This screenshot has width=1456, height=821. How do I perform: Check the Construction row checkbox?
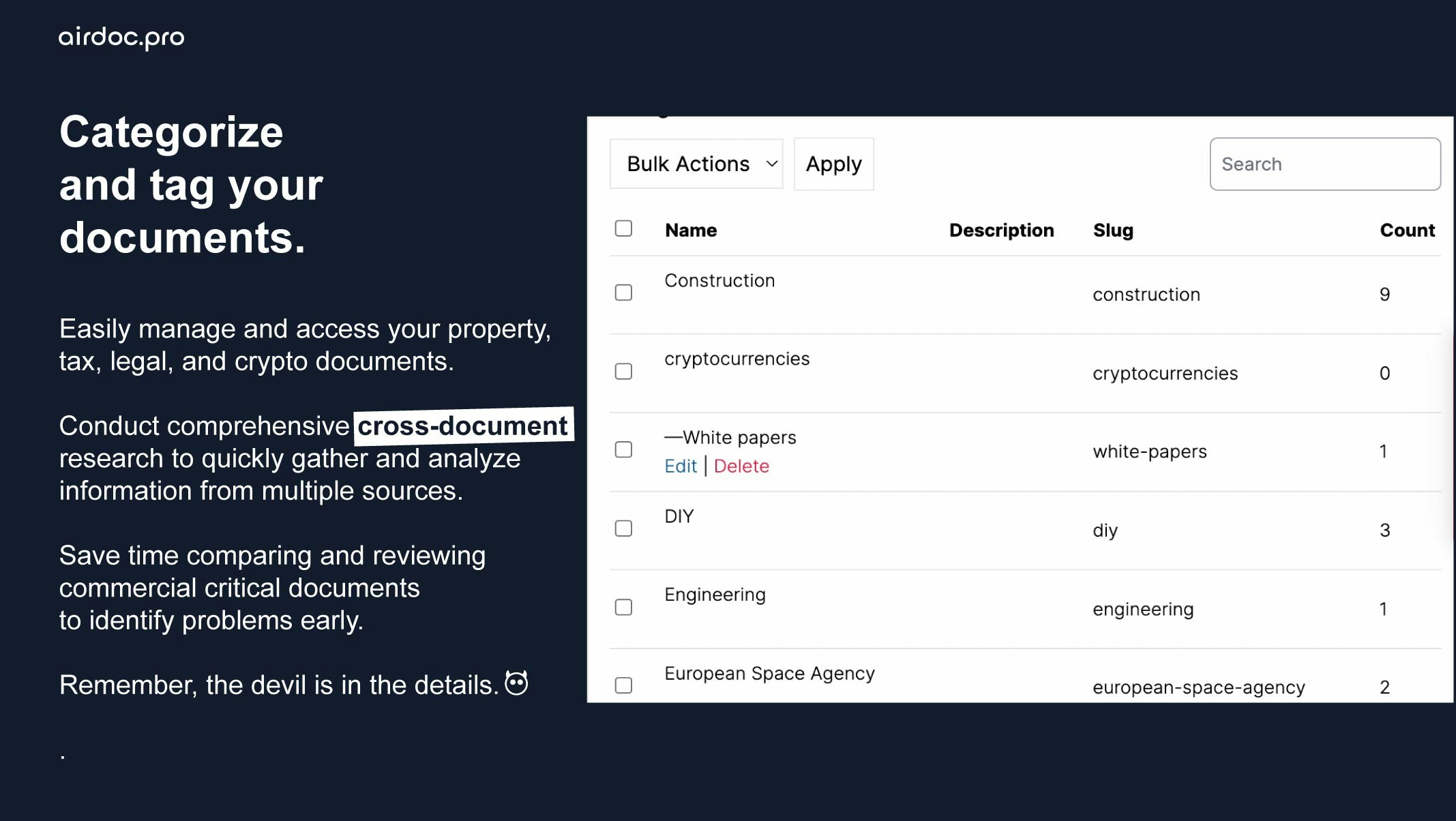(623, 293)
